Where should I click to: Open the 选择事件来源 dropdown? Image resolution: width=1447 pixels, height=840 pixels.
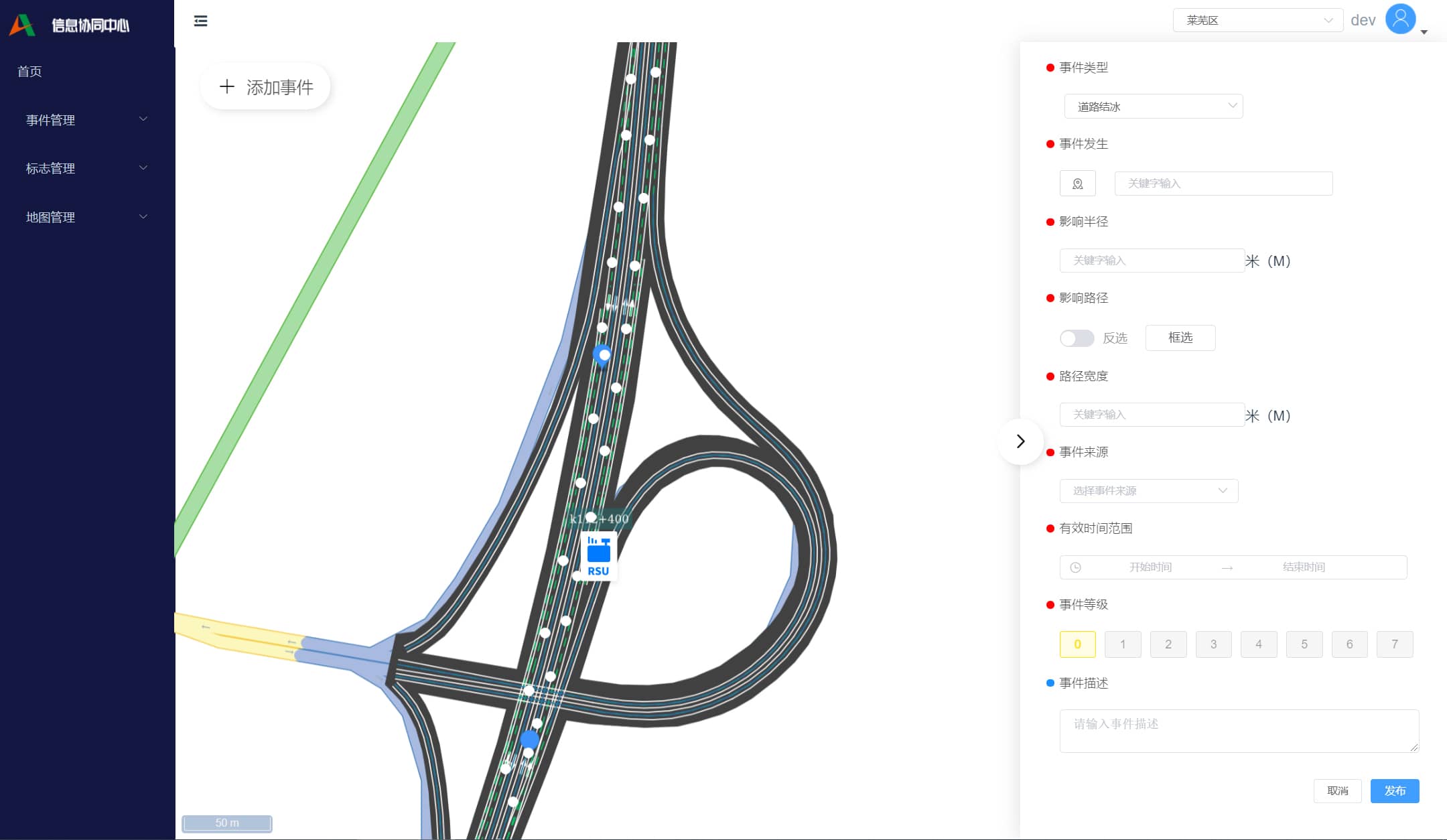tap(1148, 491)
